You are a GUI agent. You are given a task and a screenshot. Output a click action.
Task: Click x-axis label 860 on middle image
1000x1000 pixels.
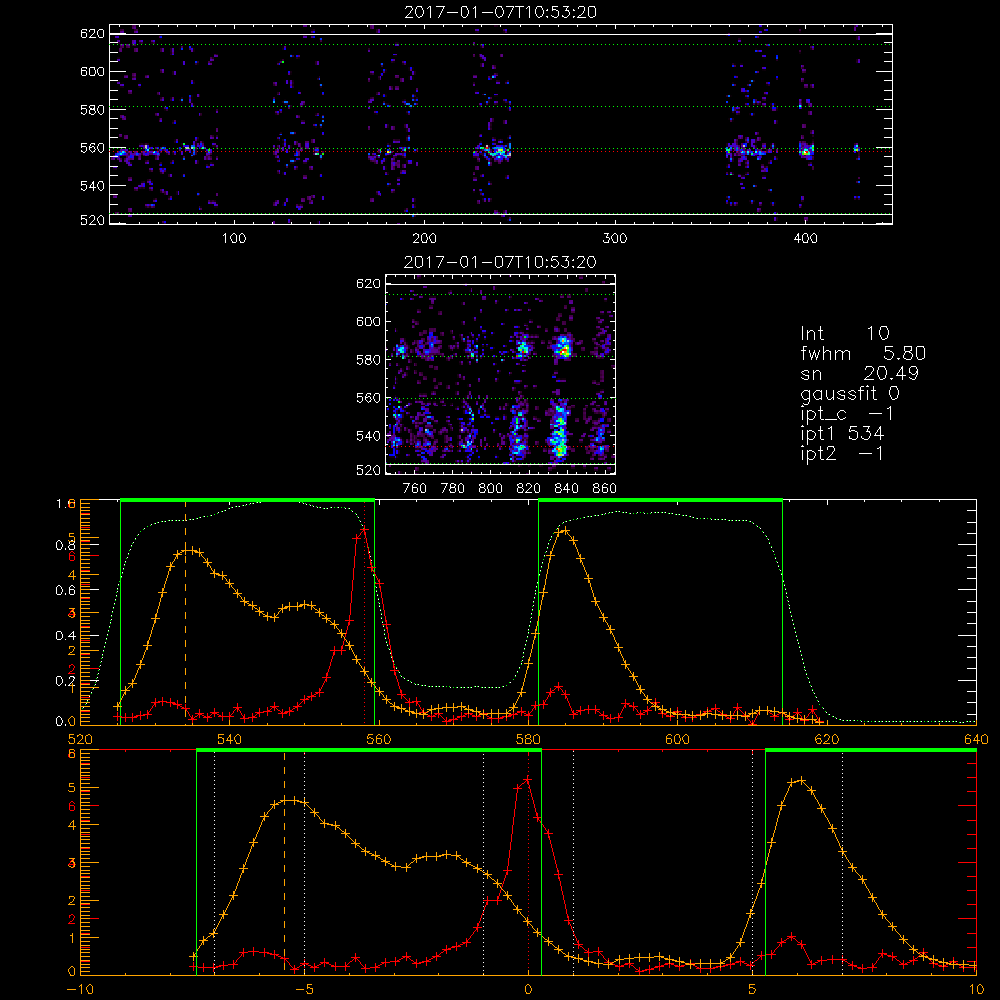tap(605, 489)
